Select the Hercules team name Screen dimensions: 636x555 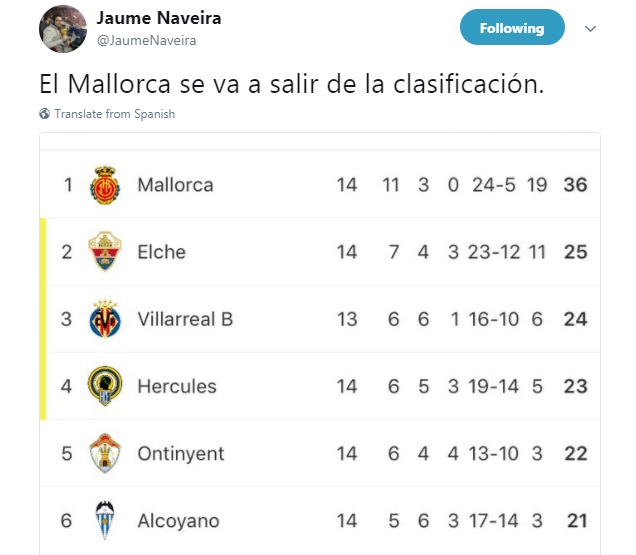[177, 386]
